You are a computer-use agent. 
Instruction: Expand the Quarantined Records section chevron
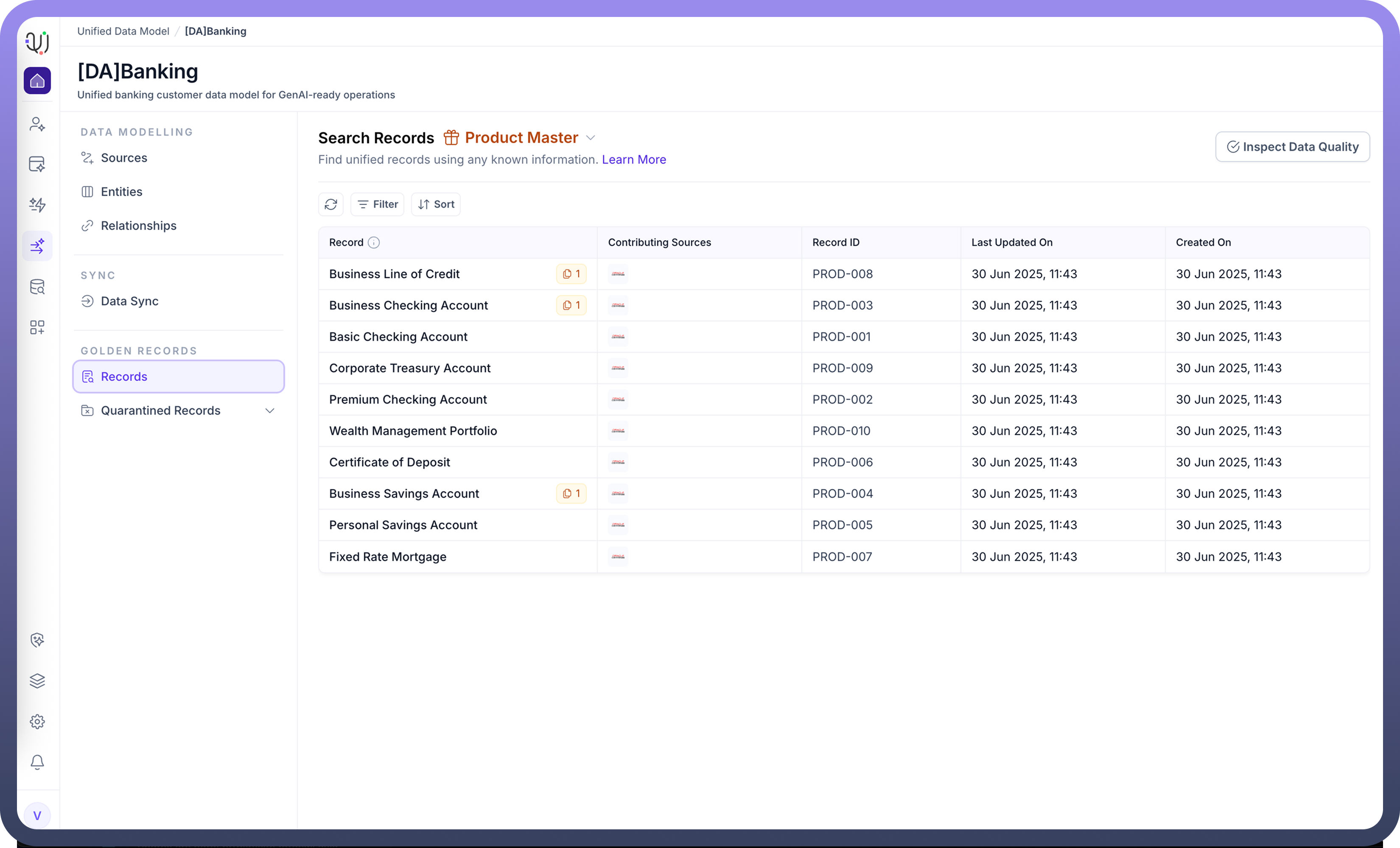[x=270, y=411]
